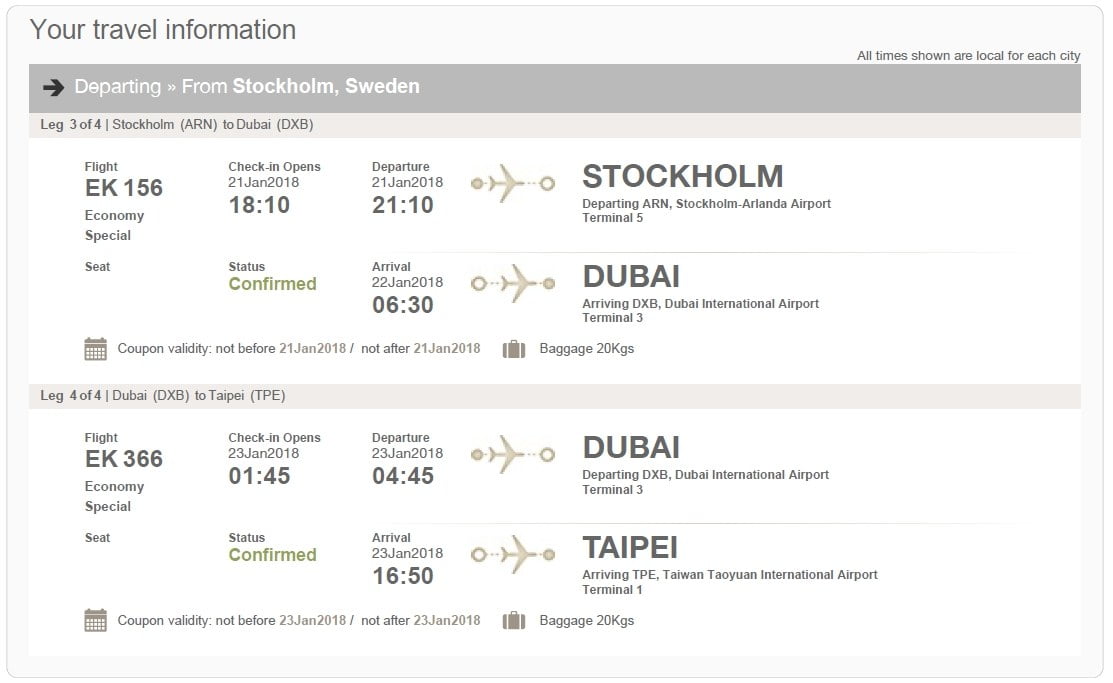Click the calendar icon for leg 3 coupon validity
1113x683 pixels.
point(95,349)
